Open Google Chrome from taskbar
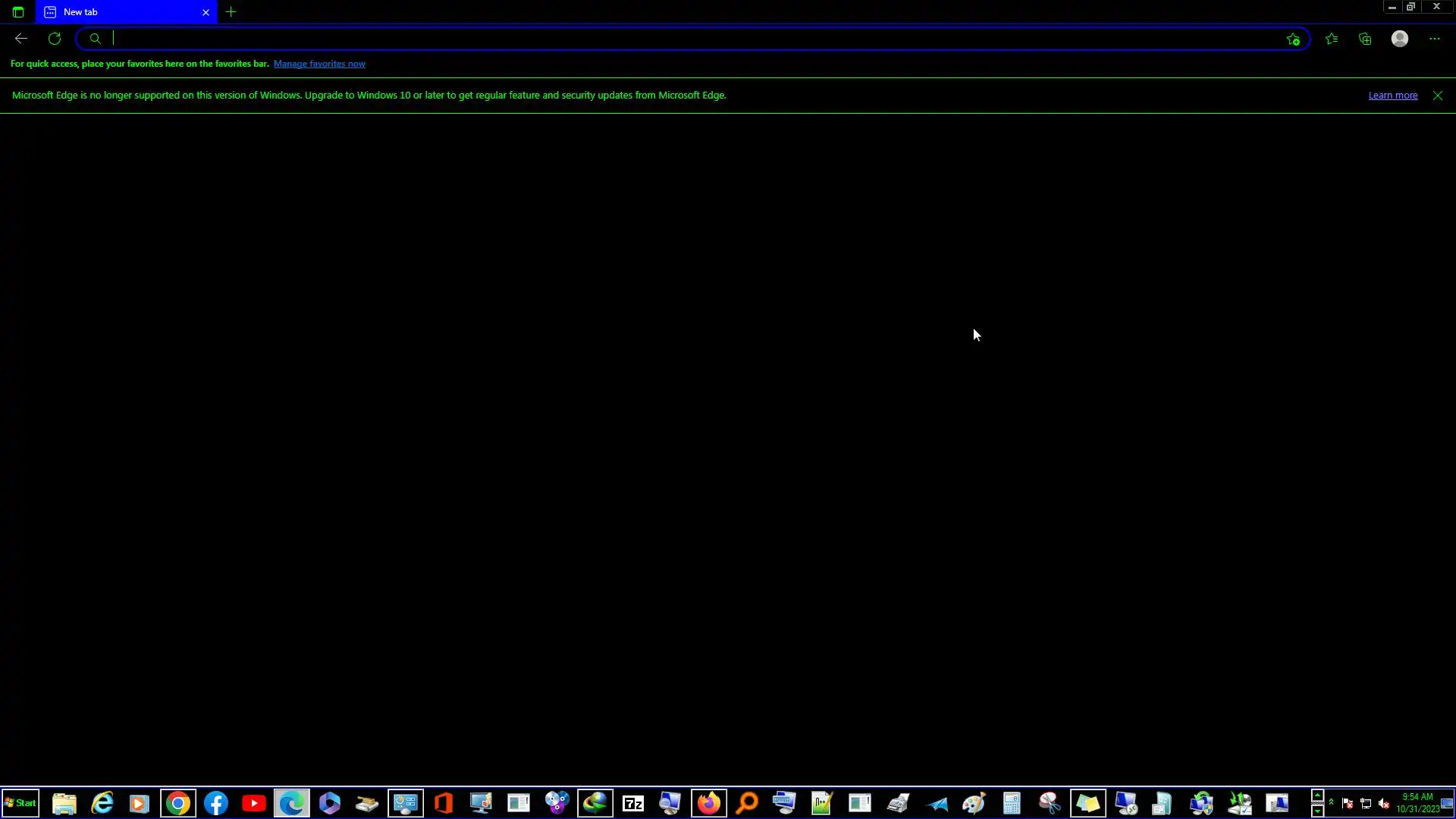Screen dimensions: 1456x819 (x=178, y=803)
